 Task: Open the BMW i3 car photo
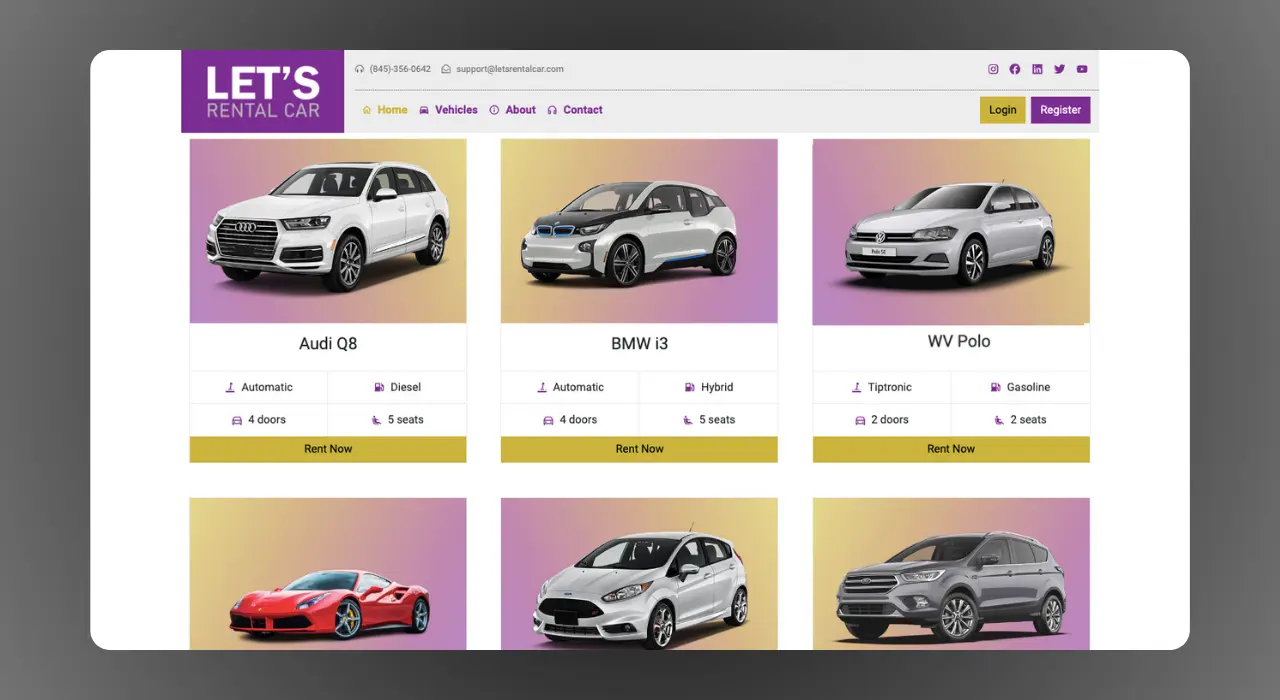tap(639, 231)
